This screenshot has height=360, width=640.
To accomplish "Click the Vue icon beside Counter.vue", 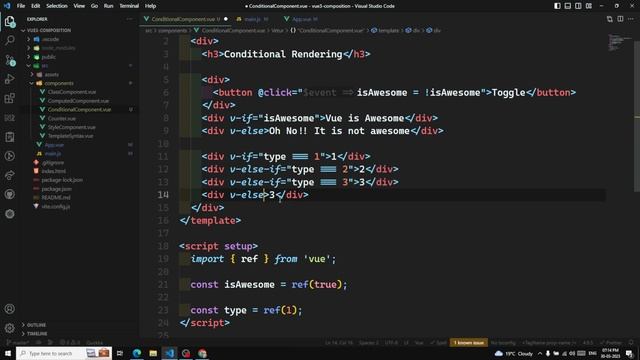I will (x=42, y=118).
